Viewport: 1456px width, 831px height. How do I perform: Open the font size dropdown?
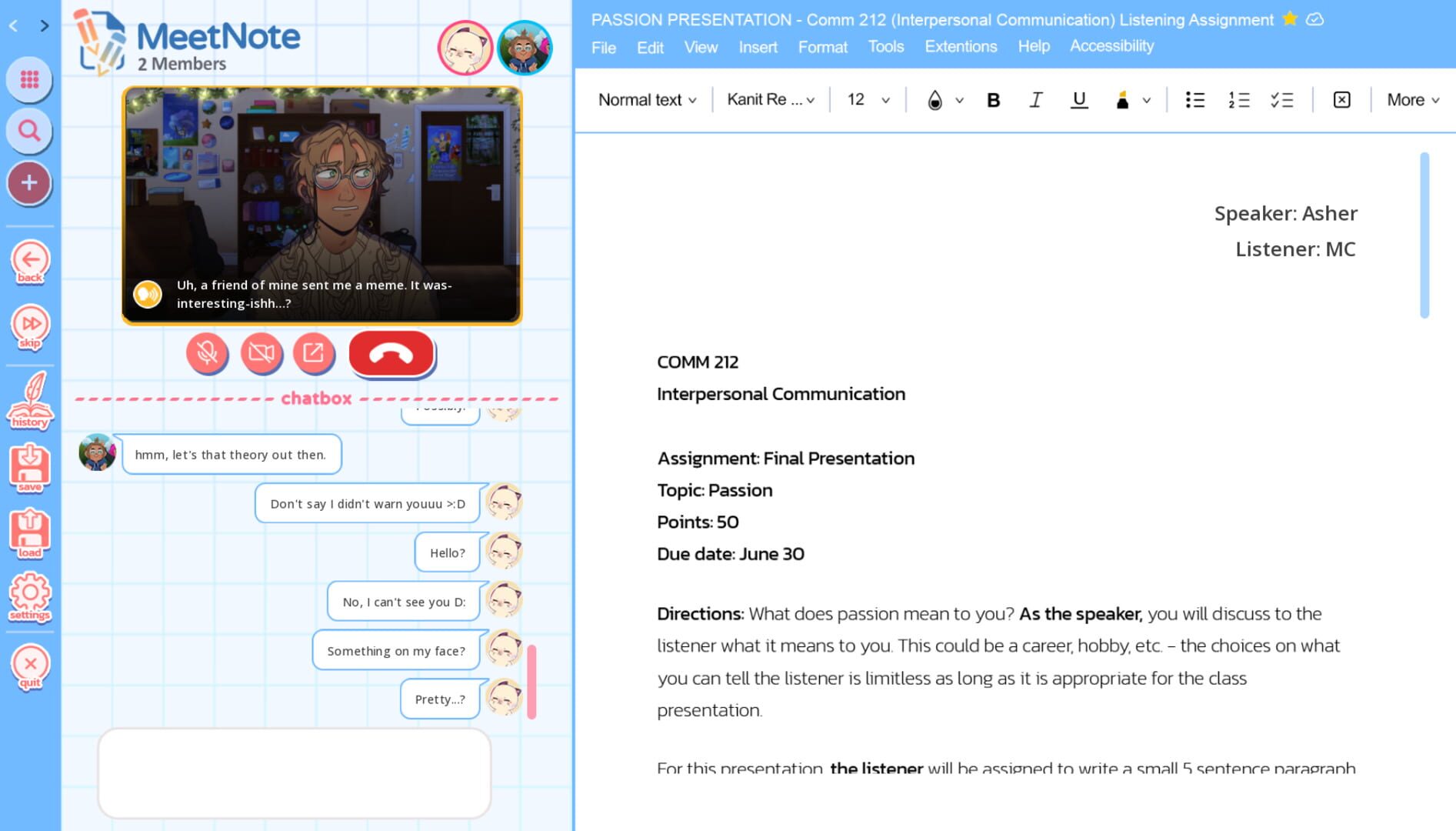click(866, 99)
